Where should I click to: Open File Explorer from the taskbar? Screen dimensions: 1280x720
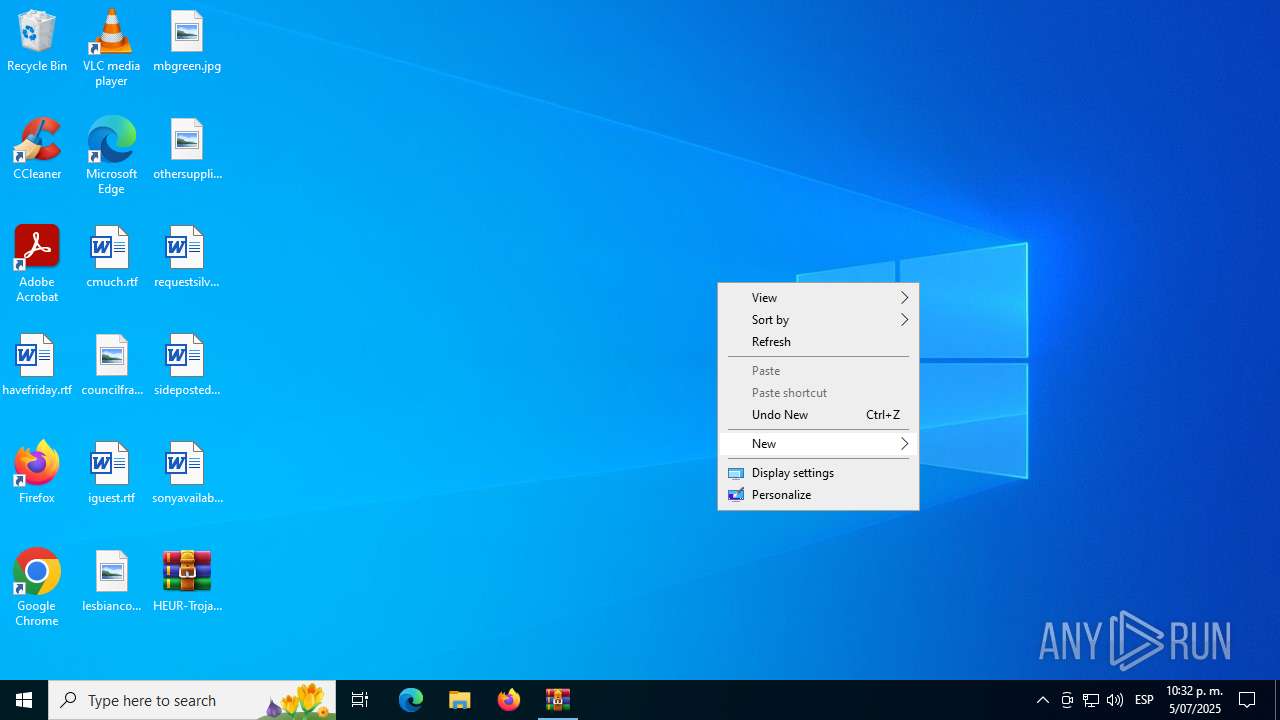460,700
